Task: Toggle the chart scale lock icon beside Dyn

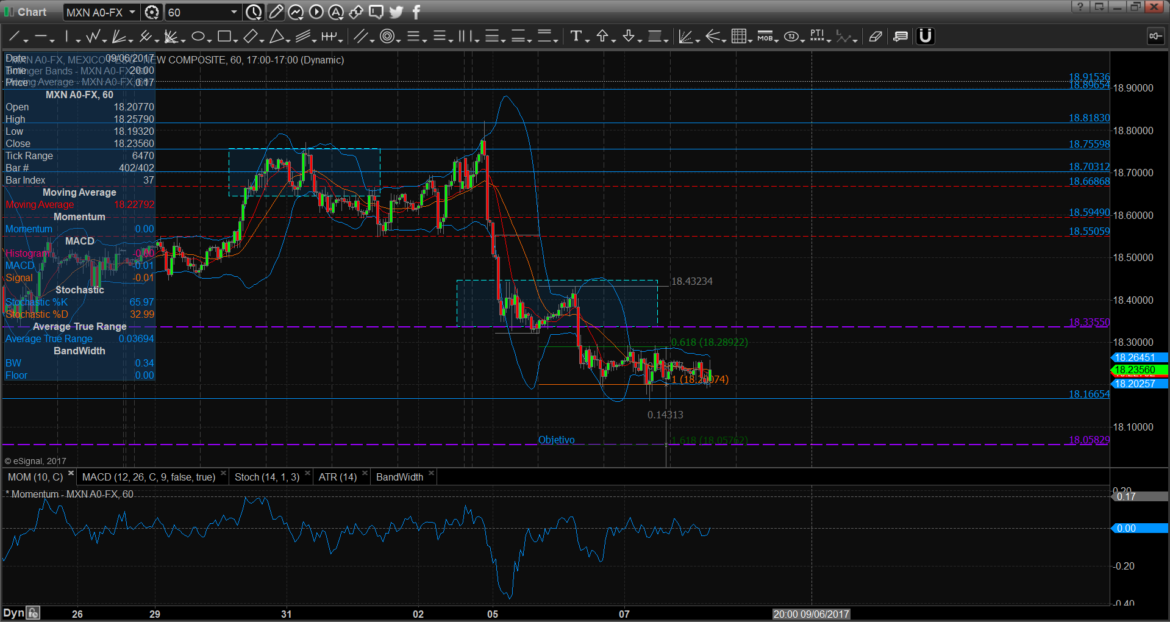Action: coord(33,613)
